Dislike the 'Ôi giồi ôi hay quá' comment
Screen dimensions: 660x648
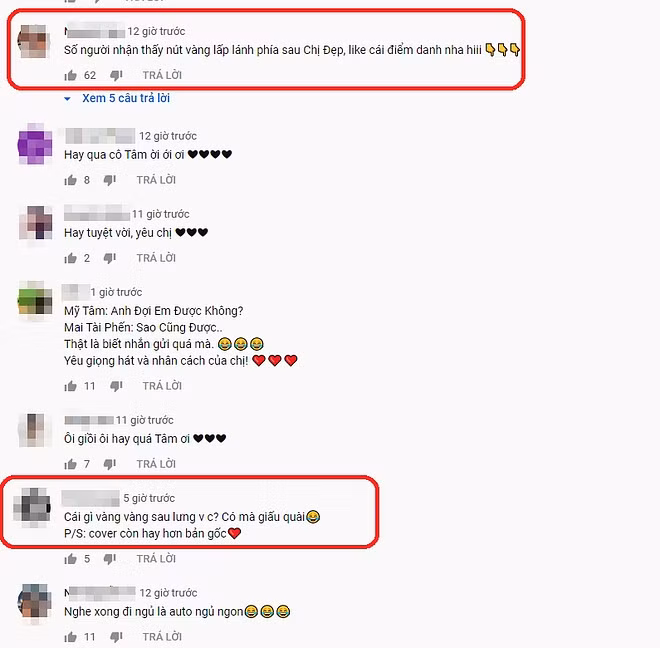pyautogui.click(x=110, y=464)
